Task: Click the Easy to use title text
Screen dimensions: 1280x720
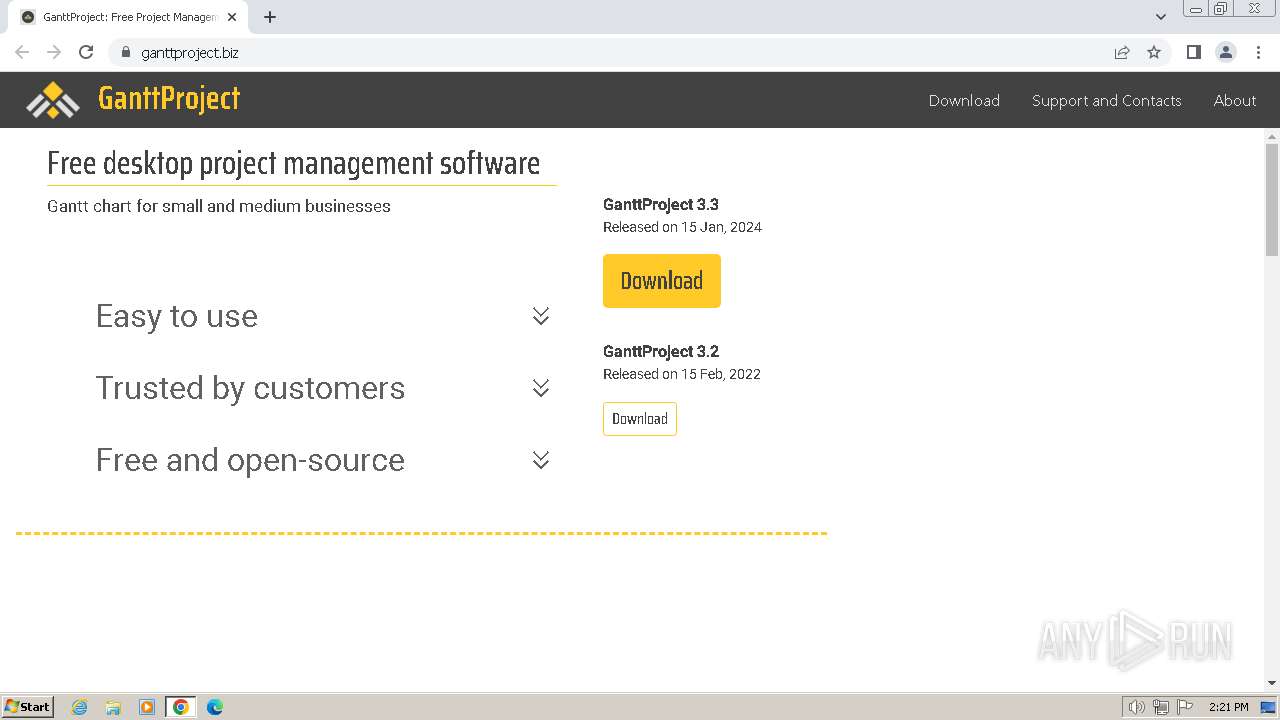Action: tap(177, 316)
